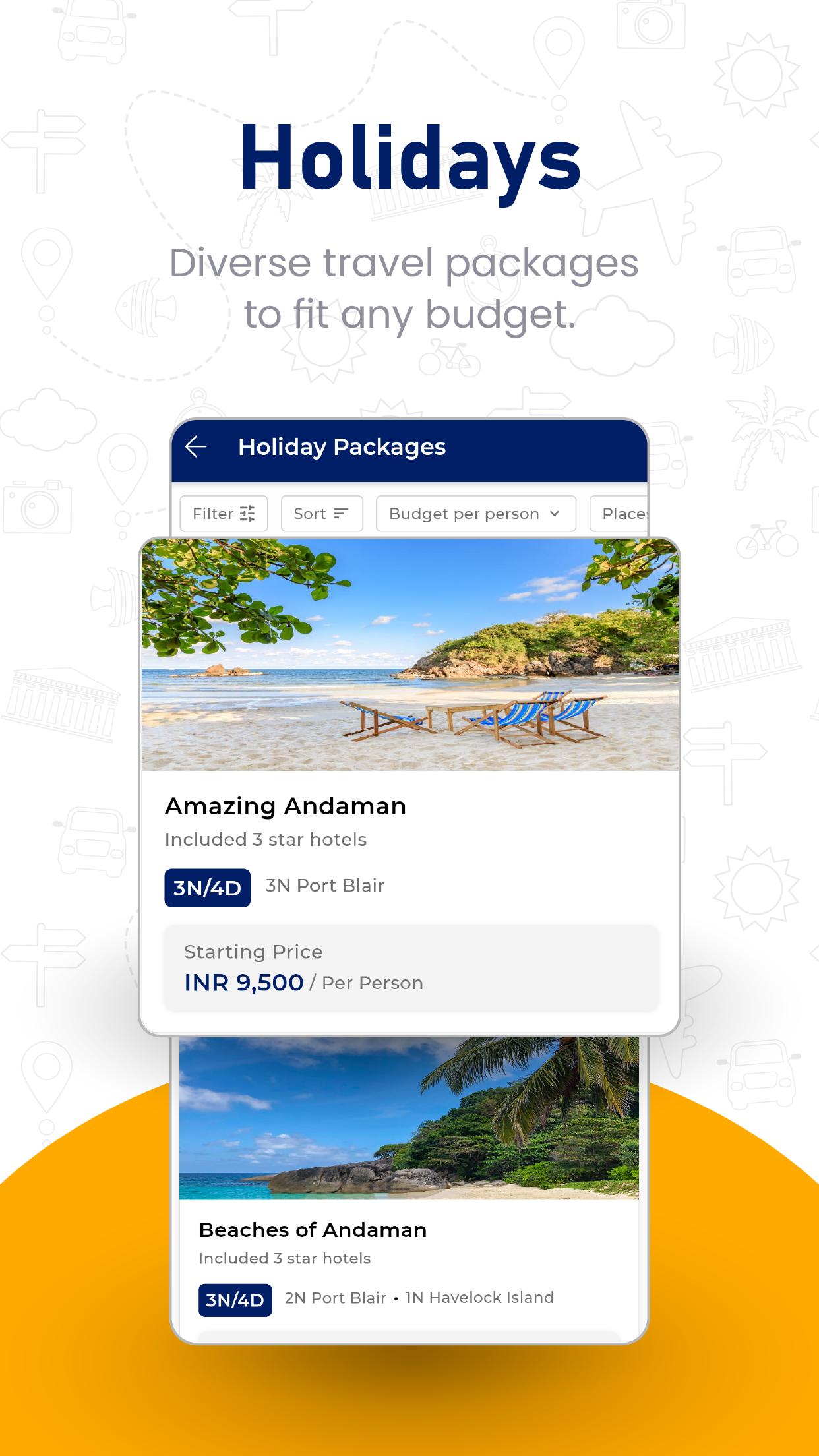Open the Filter options button
819x1456 pixels.
(224, 514)
